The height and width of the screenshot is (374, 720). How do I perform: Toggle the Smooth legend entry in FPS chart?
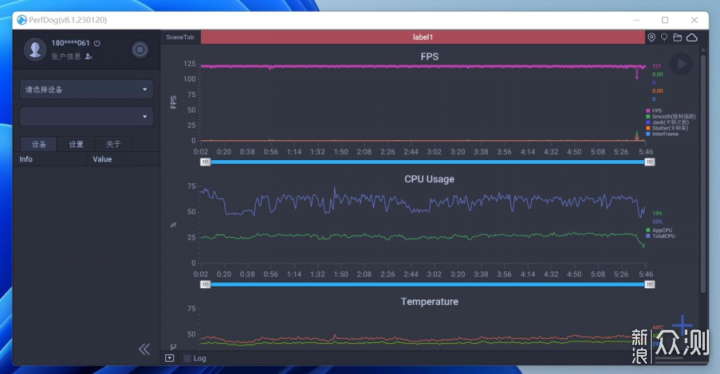tap(671, 117)
